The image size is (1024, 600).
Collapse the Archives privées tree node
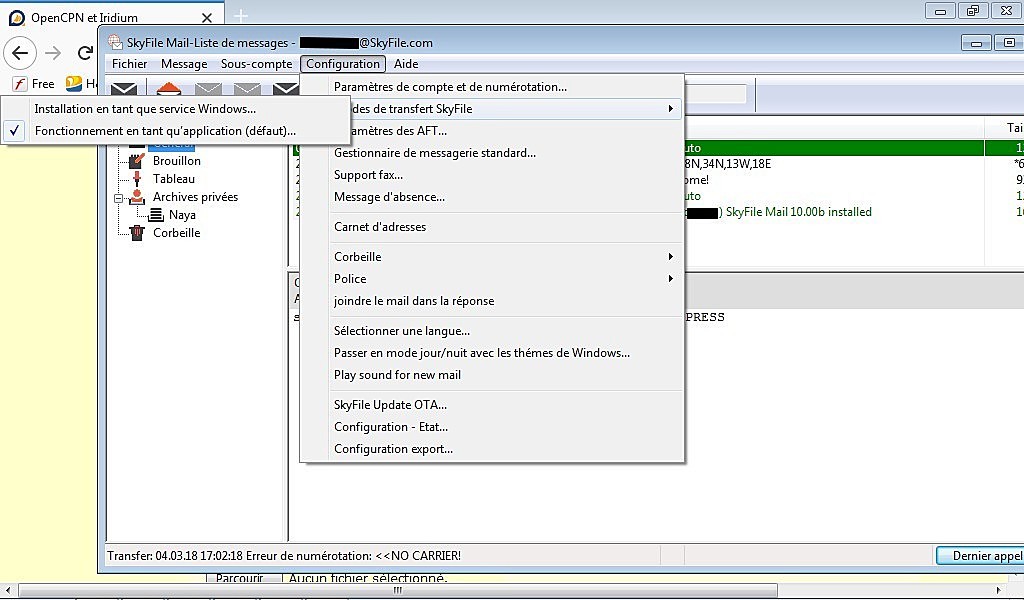118,197
